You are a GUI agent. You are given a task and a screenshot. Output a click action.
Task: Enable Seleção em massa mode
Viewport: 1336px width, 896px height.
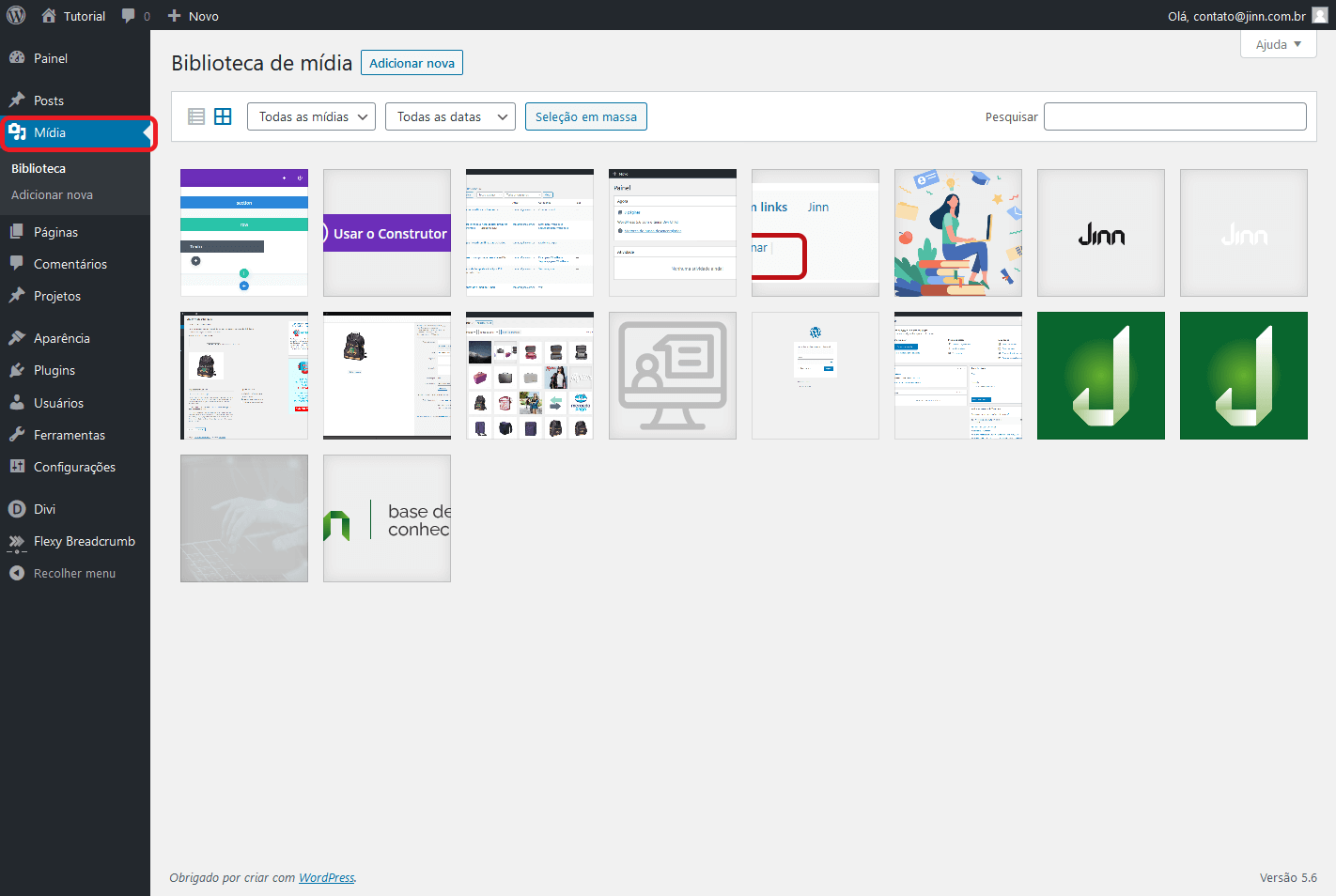(585, 116)
